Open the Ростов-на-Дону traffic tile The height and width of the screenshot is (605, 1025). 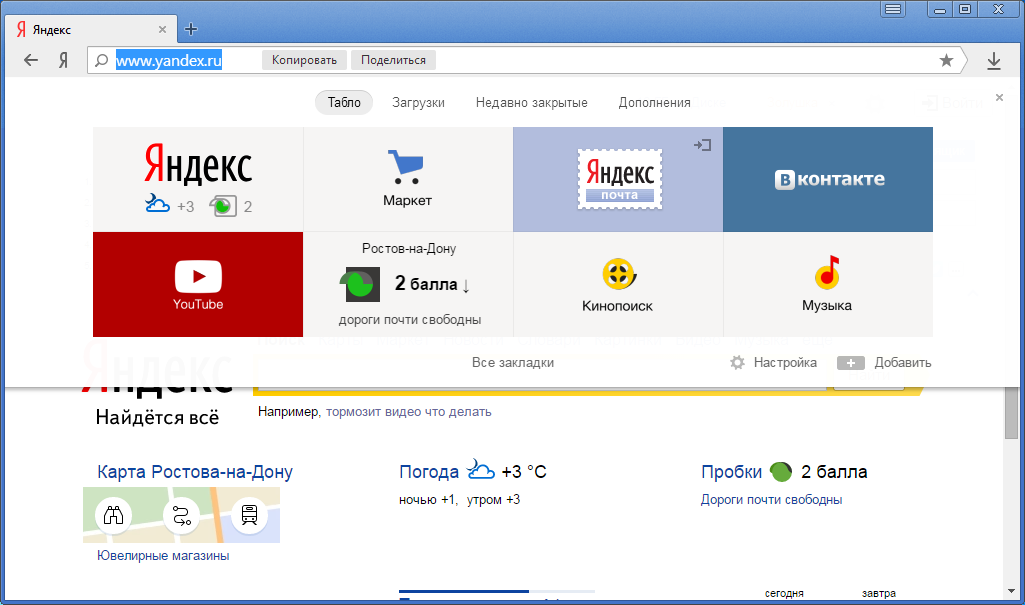point(408,284)
